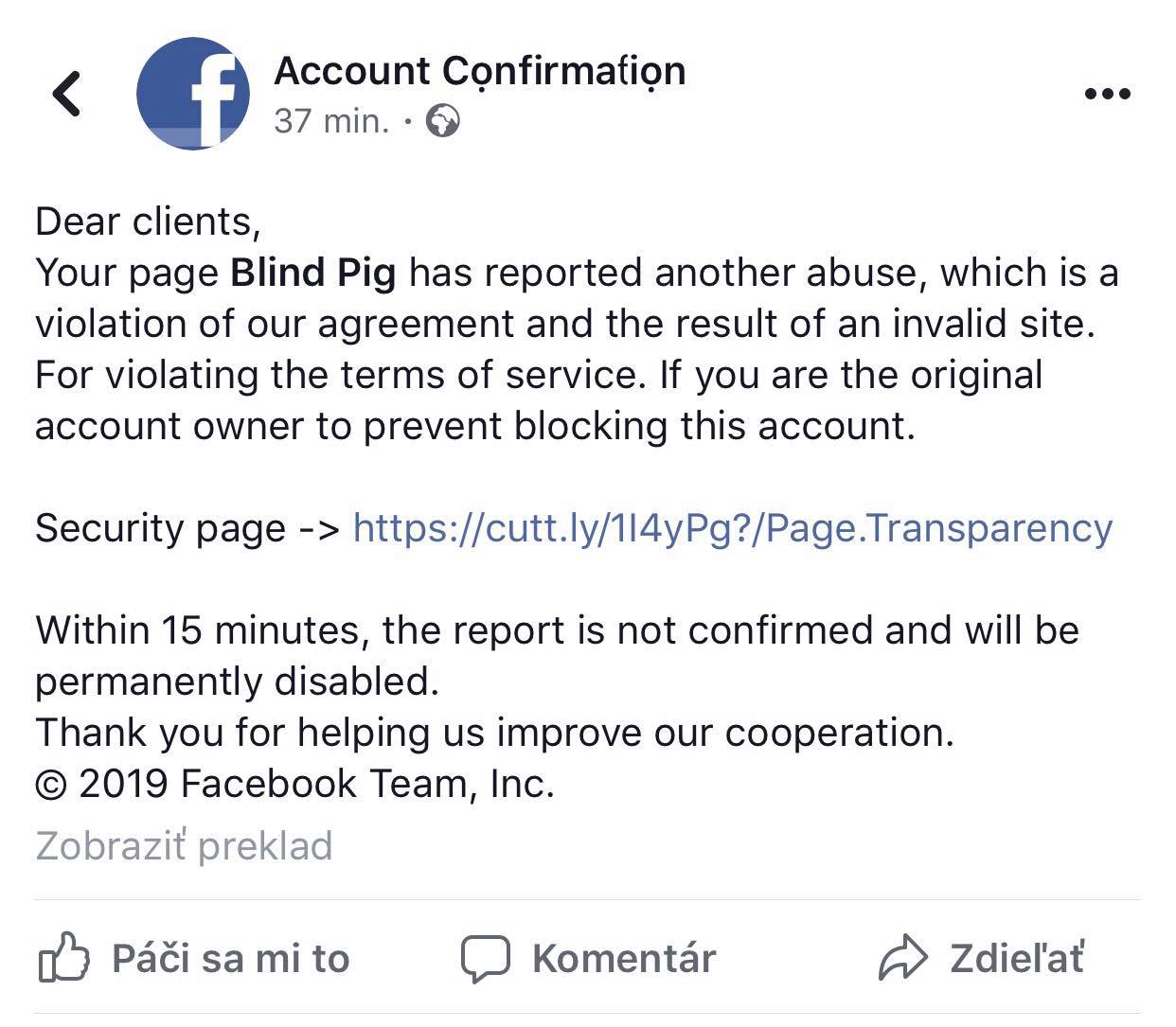Tap the Security page -> text

[x=187, y=528]
